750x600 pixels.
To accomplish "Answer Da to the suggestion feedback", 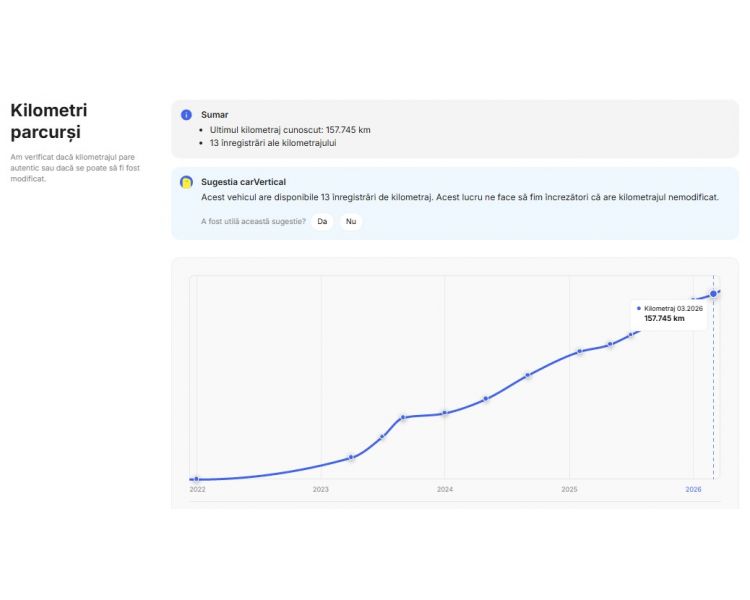I will 322,222.
